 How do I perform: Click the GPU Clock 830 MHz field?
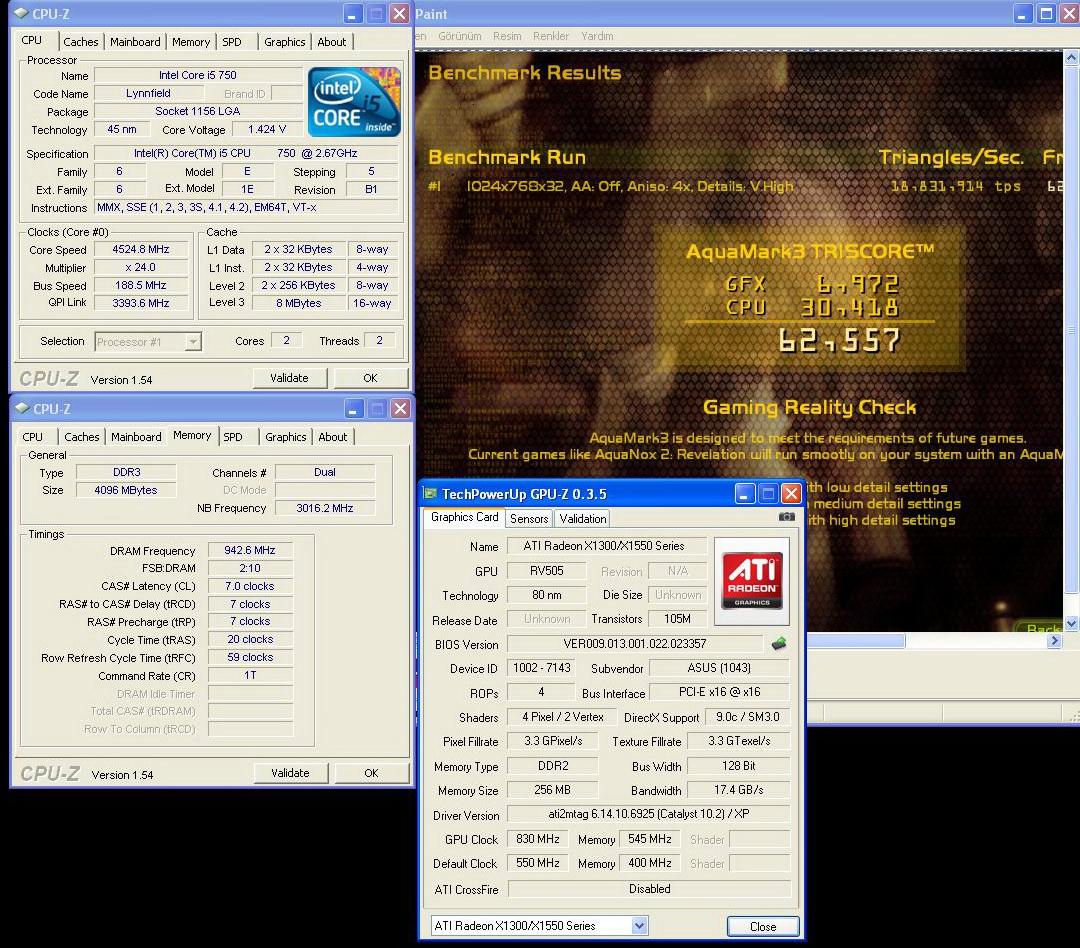click(538, 839)
